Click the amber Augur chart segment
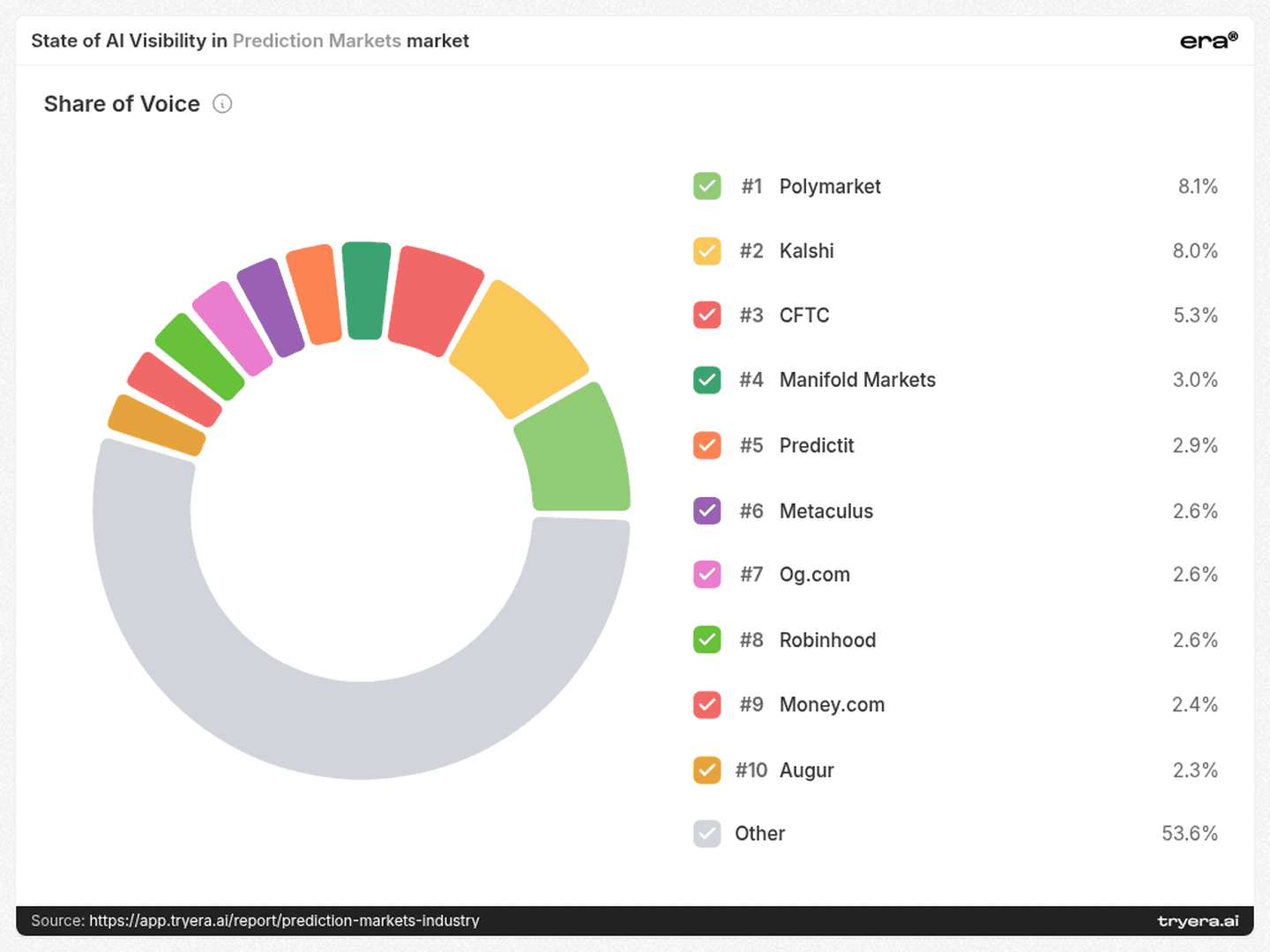This screenshot has height=952, width=1270. pos(156,425)
